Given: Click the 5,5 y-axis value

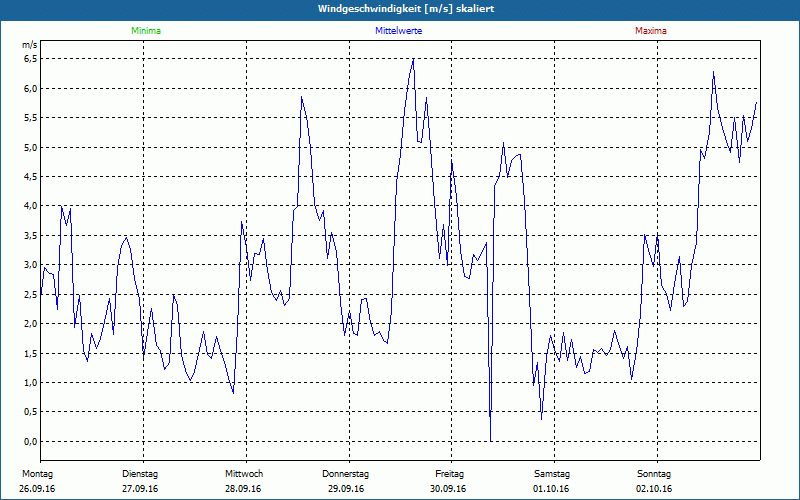Looking at the screenshot, I should tap(31, 118).
